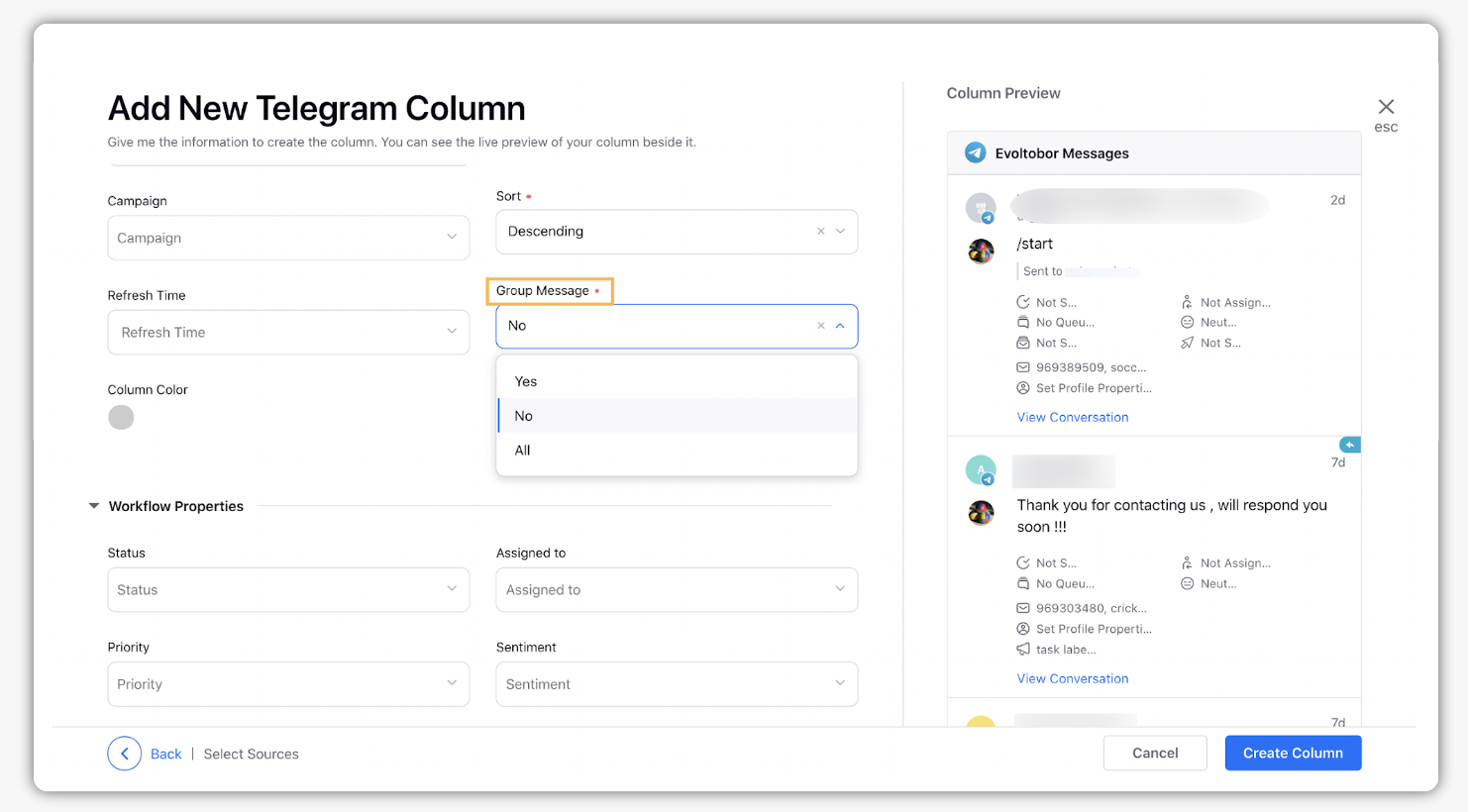This screenshot has height=812, width=1468.
Task: Click the Back link
Action: pyautogui.click(x=165, y=755)
